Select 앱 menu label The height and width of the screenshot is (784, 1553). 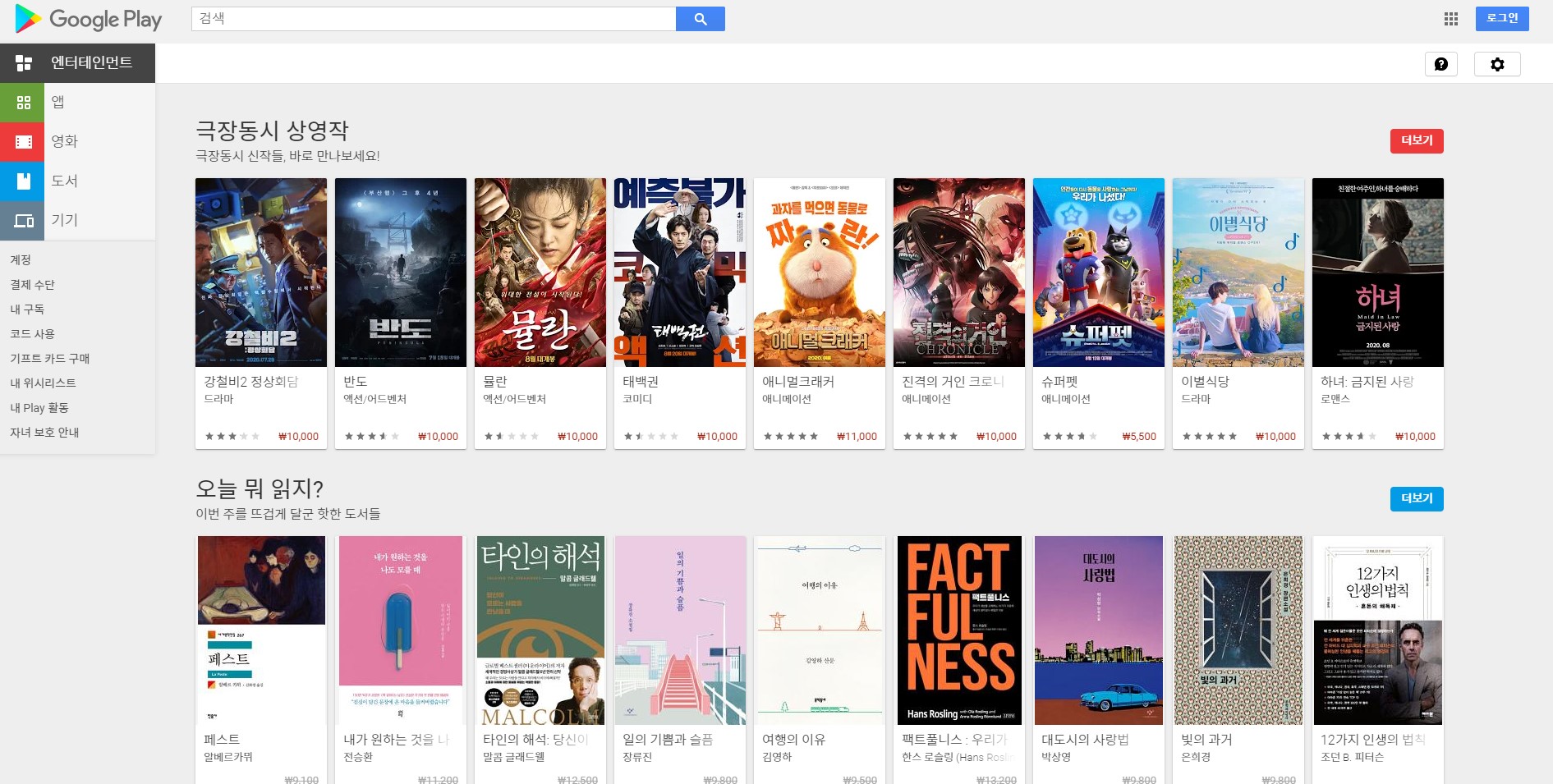[57, 102]
